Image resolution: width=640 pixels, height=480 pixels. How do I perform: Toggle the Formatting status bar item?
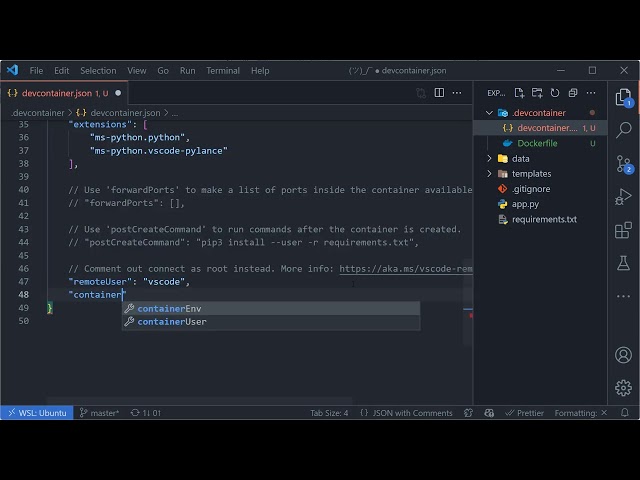580,413
